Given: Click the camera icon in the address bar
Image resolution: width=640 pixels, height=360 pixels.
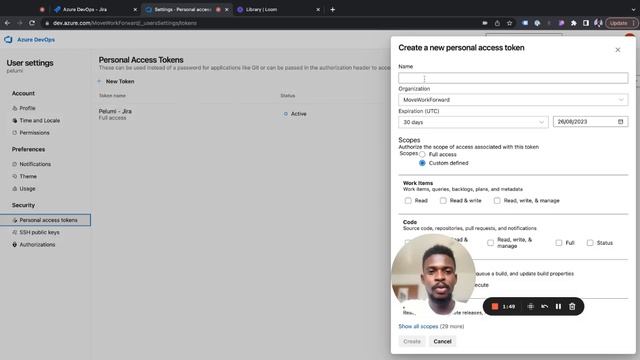Looking at the screenshot, I should point(485,23).
